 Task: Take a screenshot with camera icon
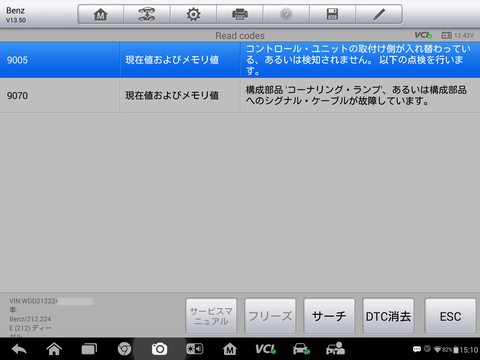click(159, 349)
